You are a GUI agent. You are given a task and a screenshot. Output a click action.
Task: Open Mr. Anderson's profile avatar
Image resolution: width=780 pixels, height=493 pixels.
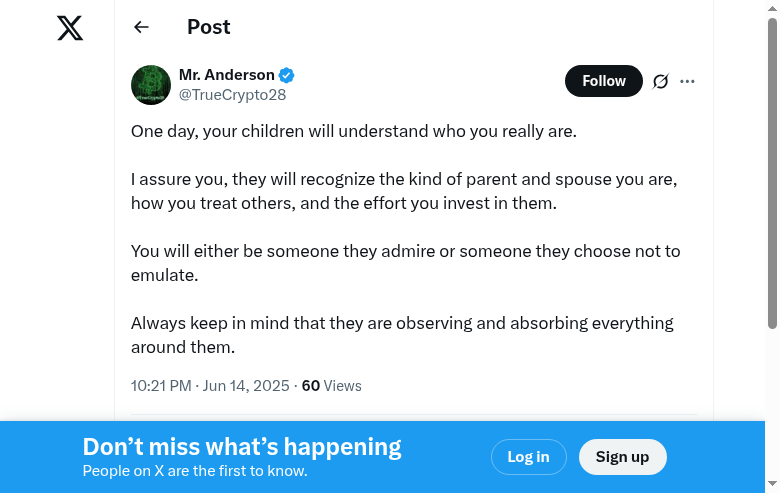click(151, 85)
